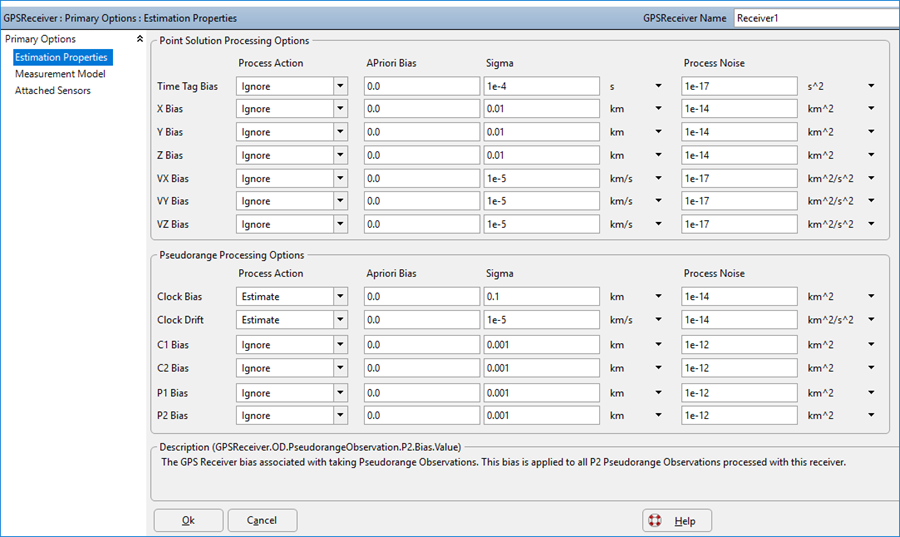
Task: Change VX Bias Sigma unit arrow
Action: point(658,178)
